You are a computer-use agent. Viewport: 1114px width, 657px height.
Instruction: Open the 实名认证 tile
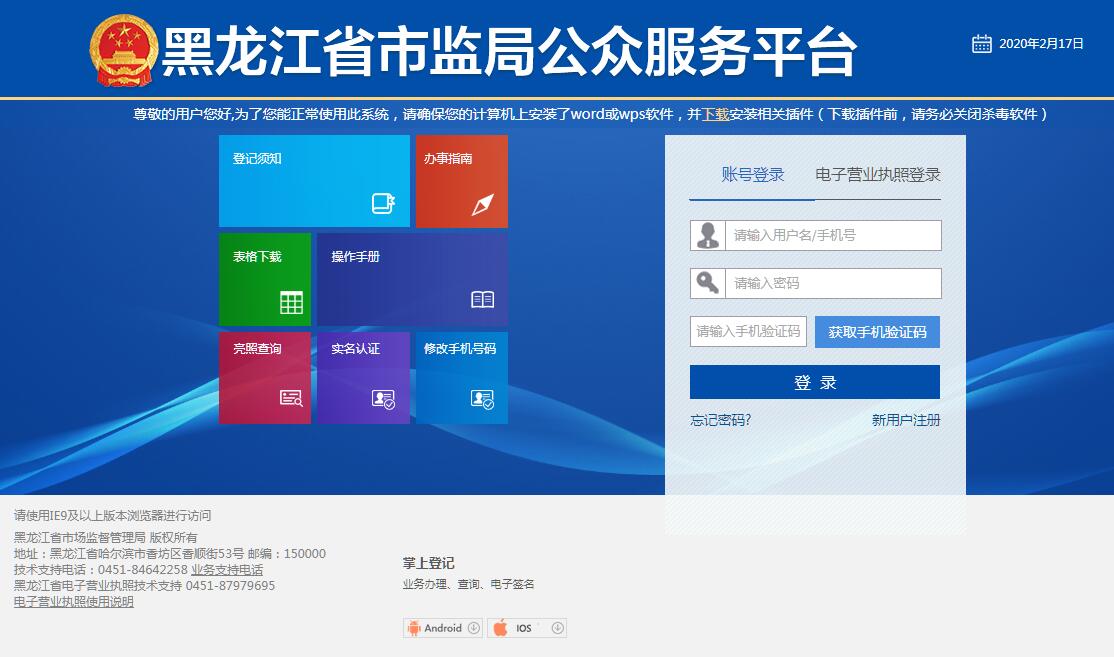[363, 377]
